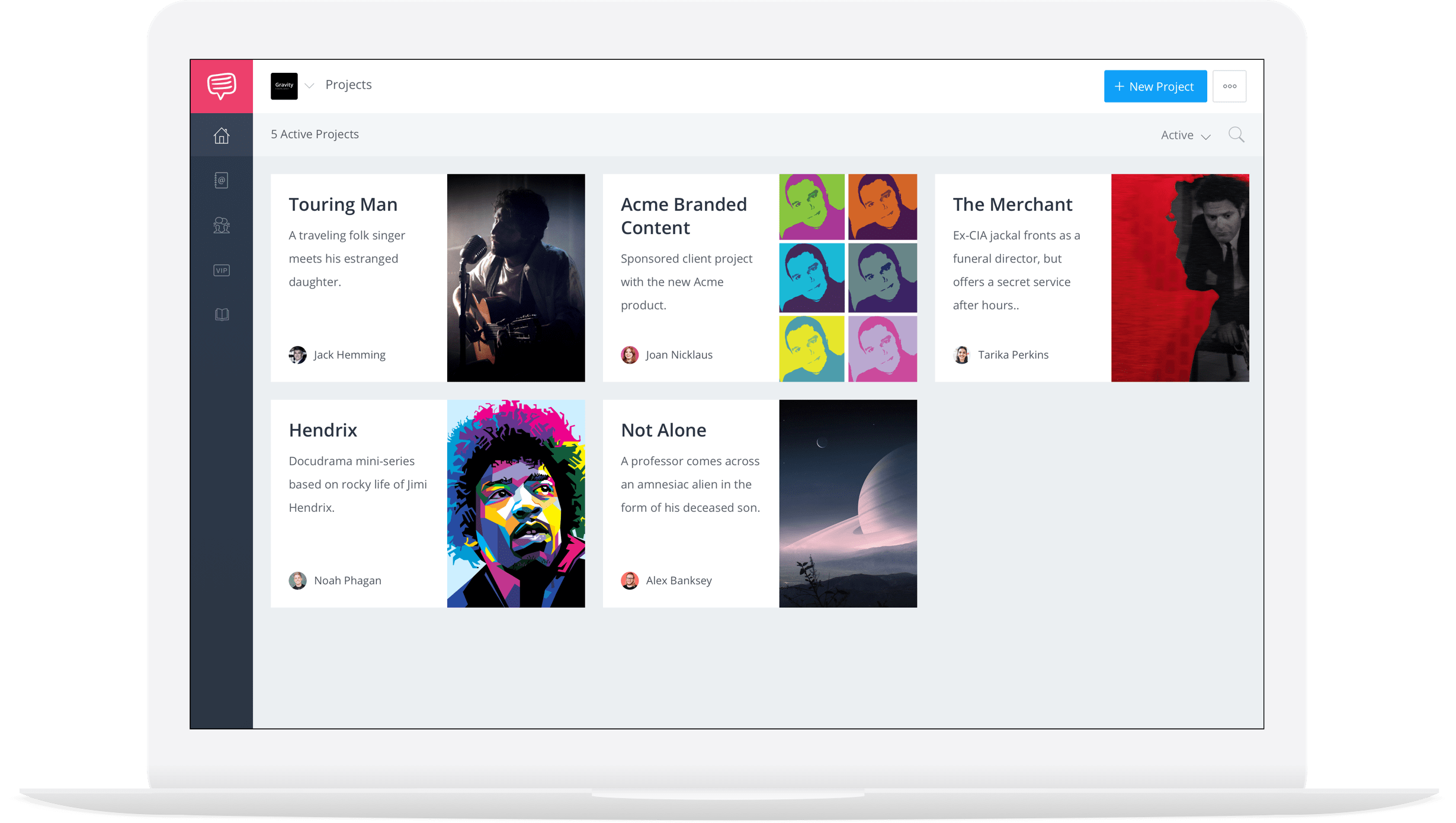The height and width of the screenshot is (823, 1456).
Task: Click the Not Alone project card image
Action: [847, 503]
